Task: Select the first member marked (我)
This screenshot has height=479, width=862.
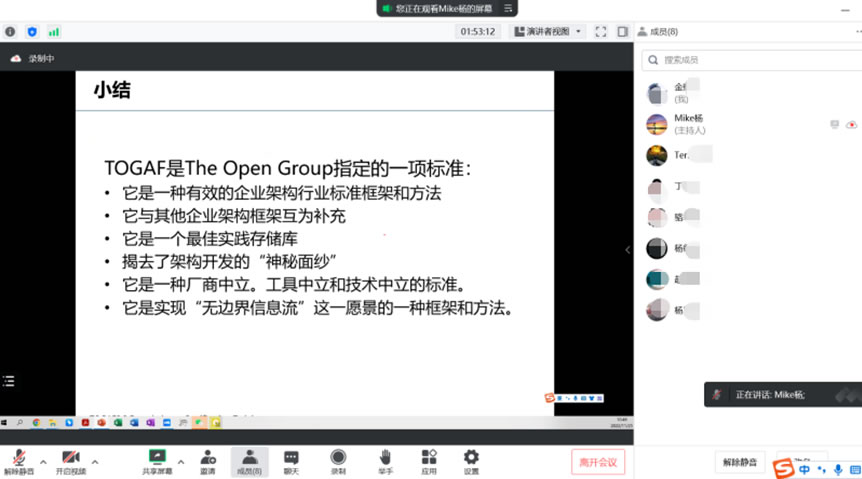Action: (752, 93)
